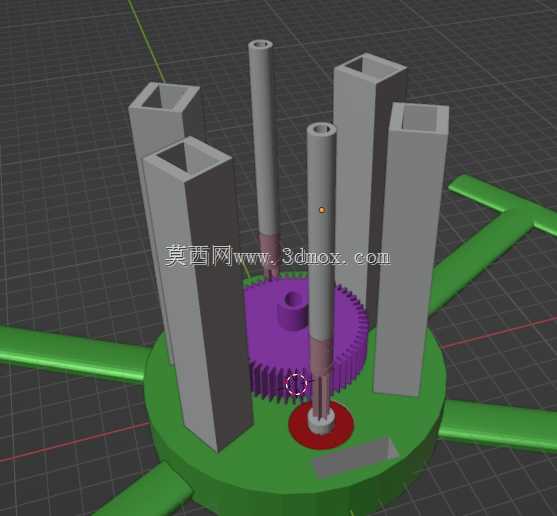Select the red disc on the green base
557x516 pixels.
tap(321, 426)
